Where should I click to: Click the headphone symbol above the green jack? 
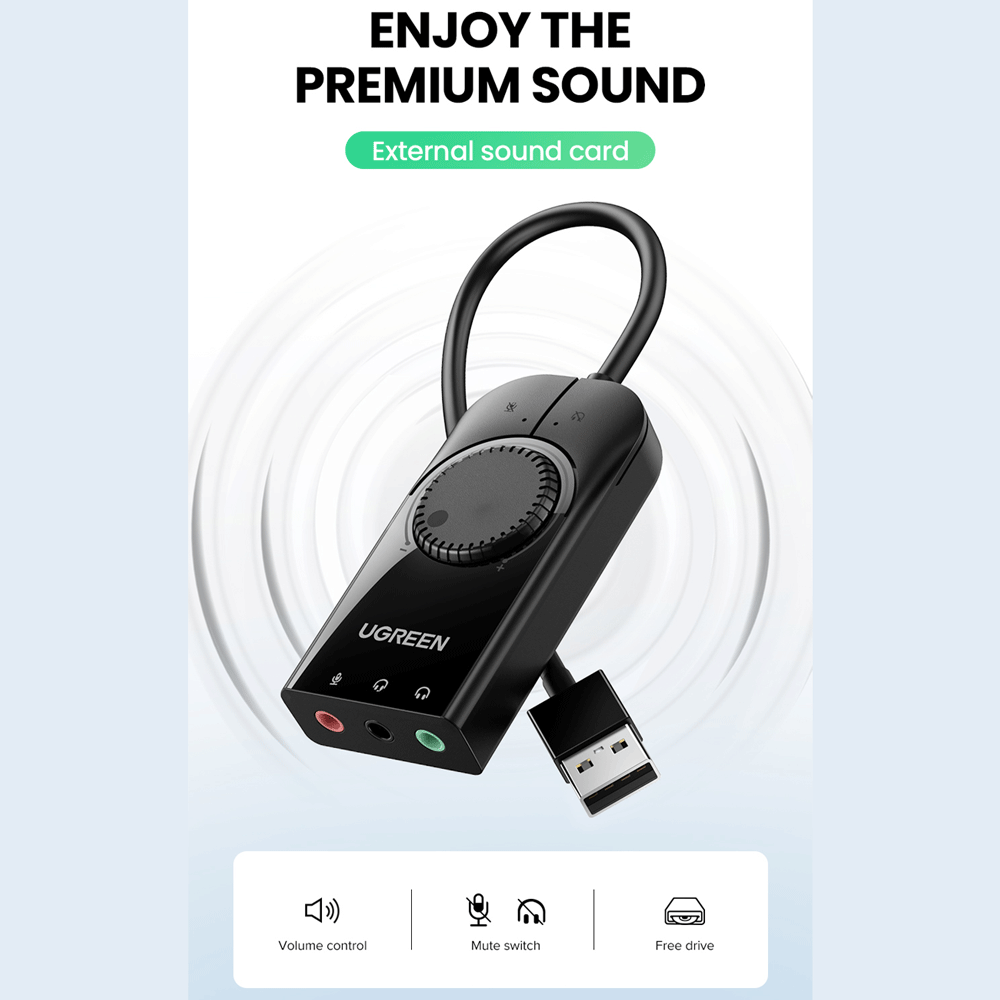422,692
